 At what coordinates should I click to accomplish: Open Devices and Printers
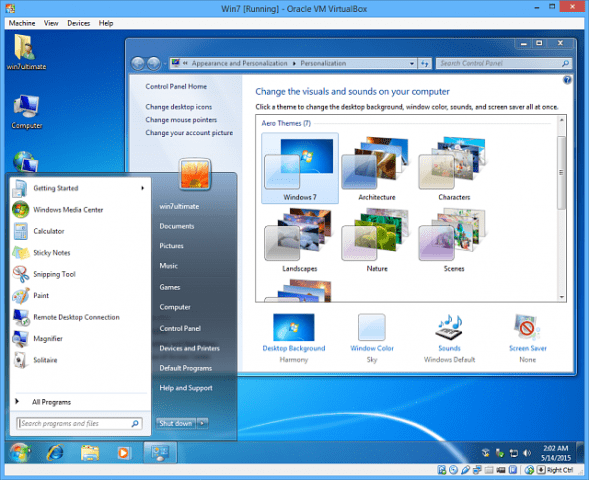tap(189, 348)
